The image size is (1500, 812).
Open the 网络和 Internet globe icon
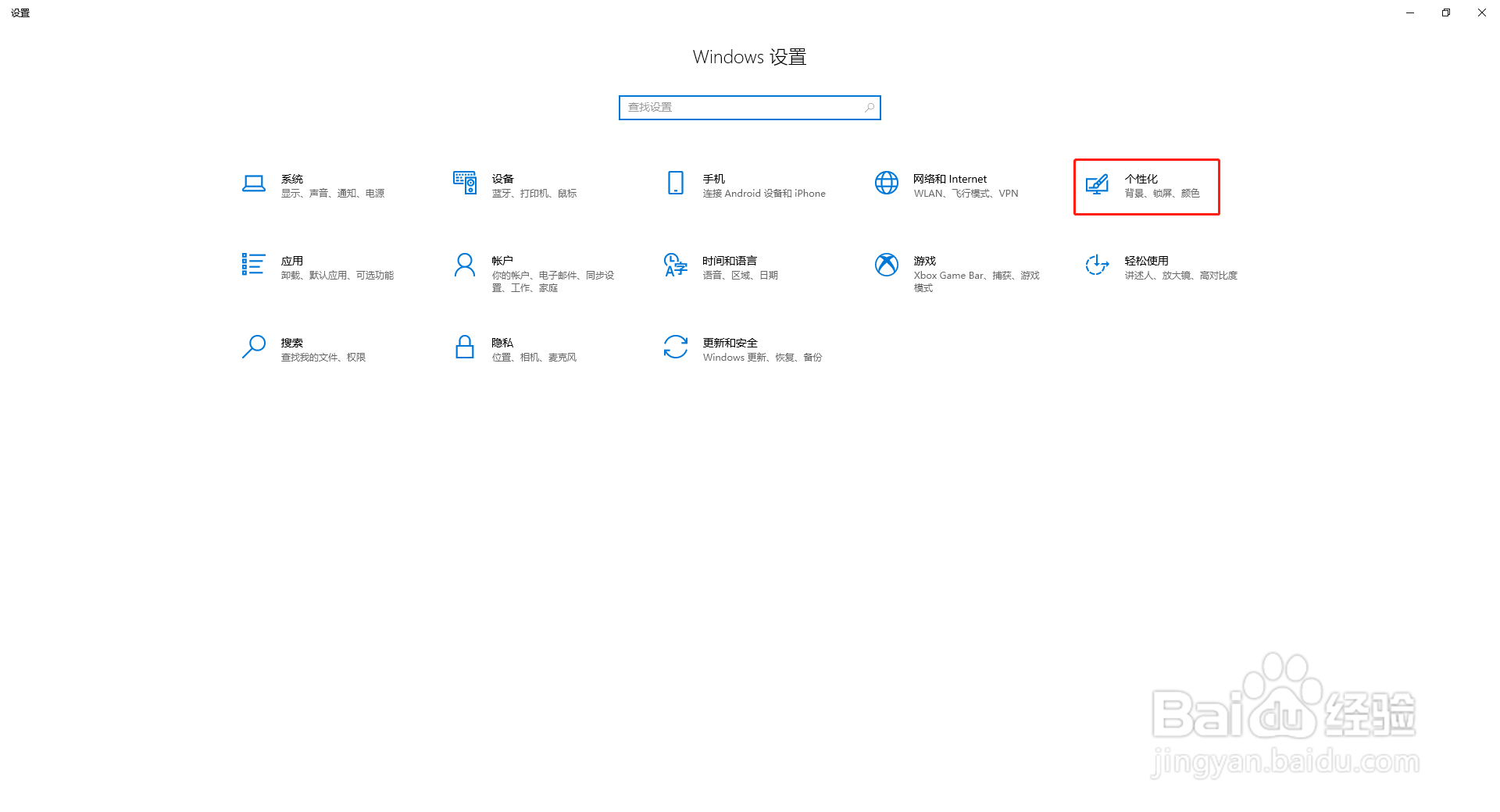click(887, 183)
